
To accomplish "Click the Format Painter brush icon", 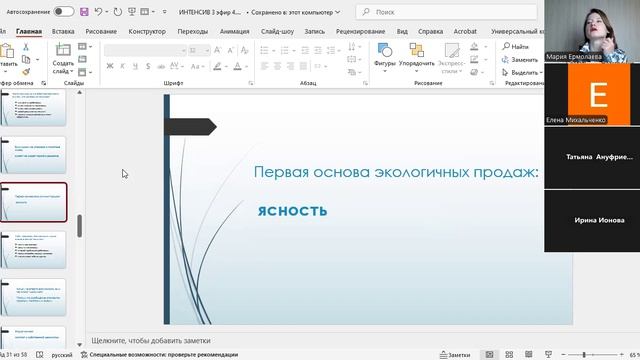I will coord(26,72).
